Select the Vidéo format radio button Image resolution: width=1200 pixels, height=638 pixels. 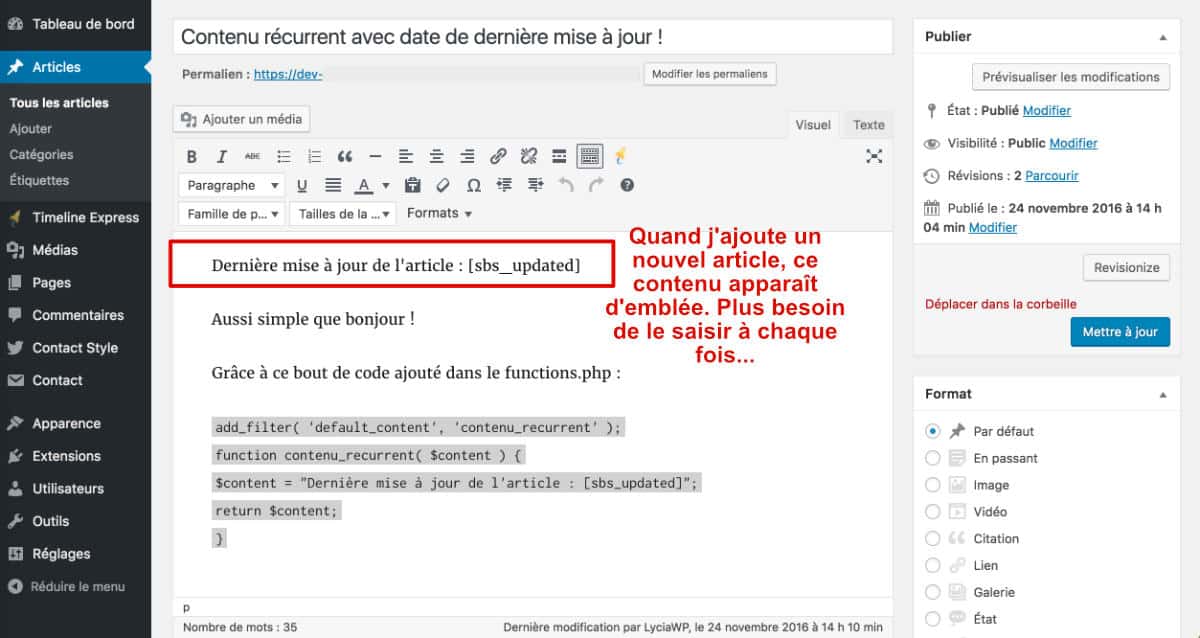point(932,511)
